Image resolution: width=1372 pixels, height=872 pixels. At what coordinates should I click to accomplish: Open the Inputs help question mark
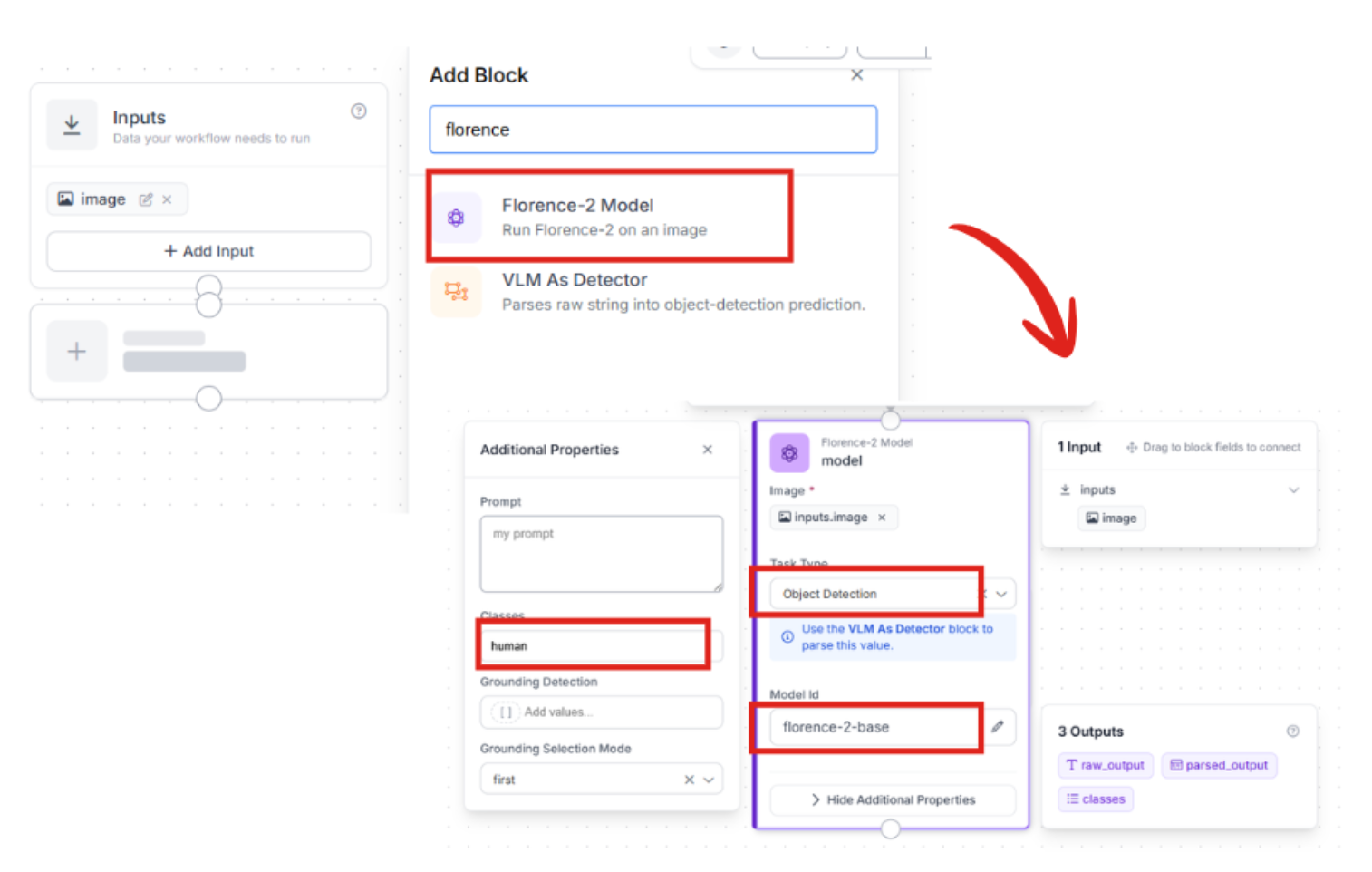(x=359, y=111)
